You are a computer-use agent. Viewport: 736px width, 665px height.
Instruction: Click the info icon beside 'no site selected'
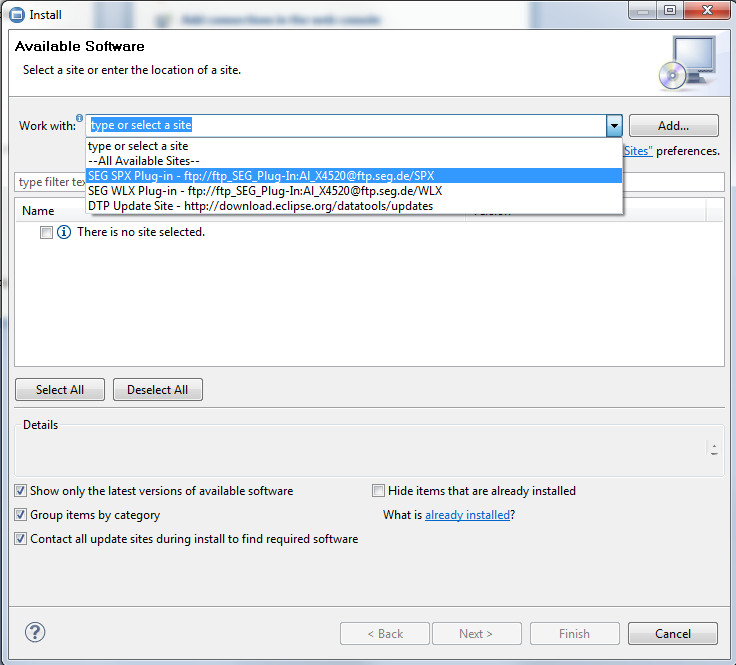tap(64, 232)
